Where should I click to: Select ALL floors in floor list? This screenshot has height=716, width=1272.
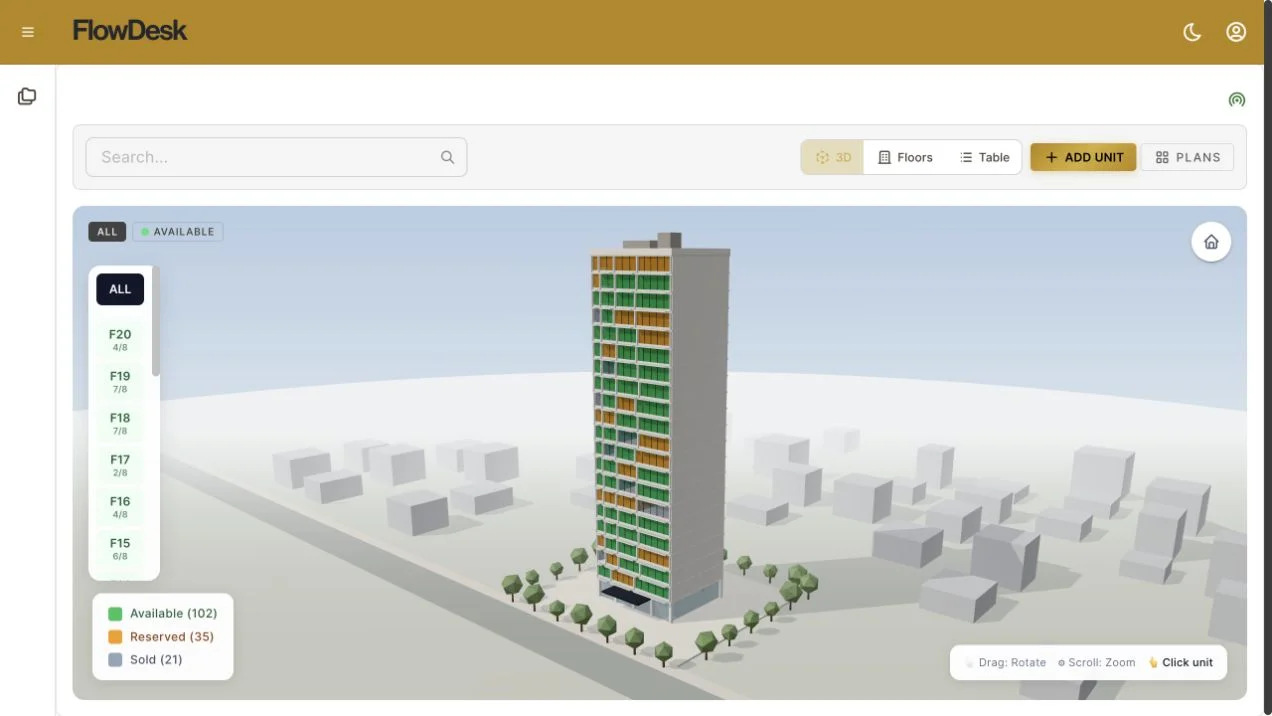120,289
